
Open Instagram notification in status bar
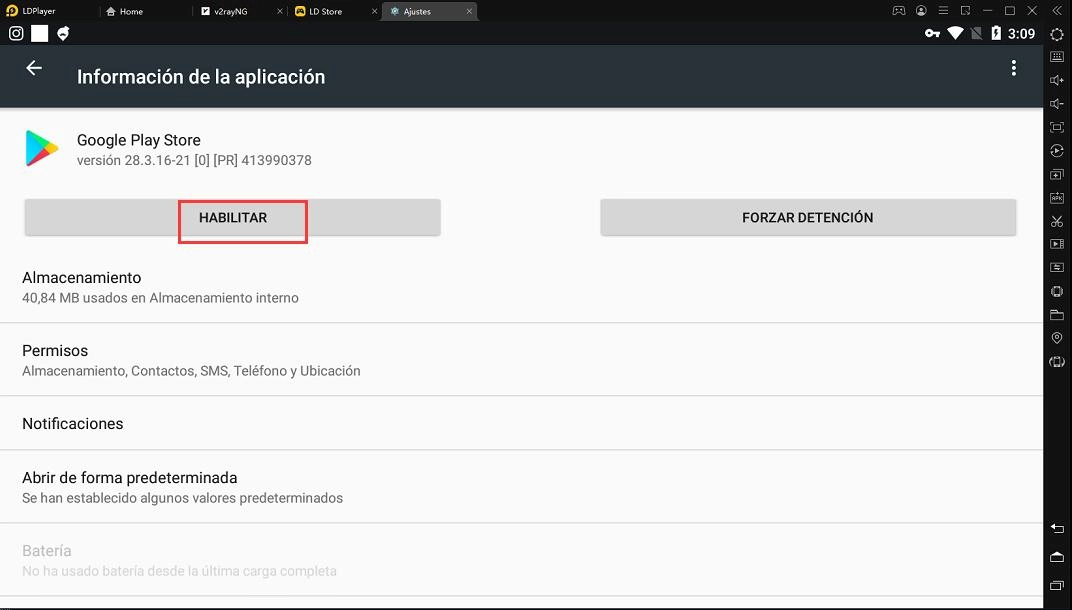[x=16, y=33]
